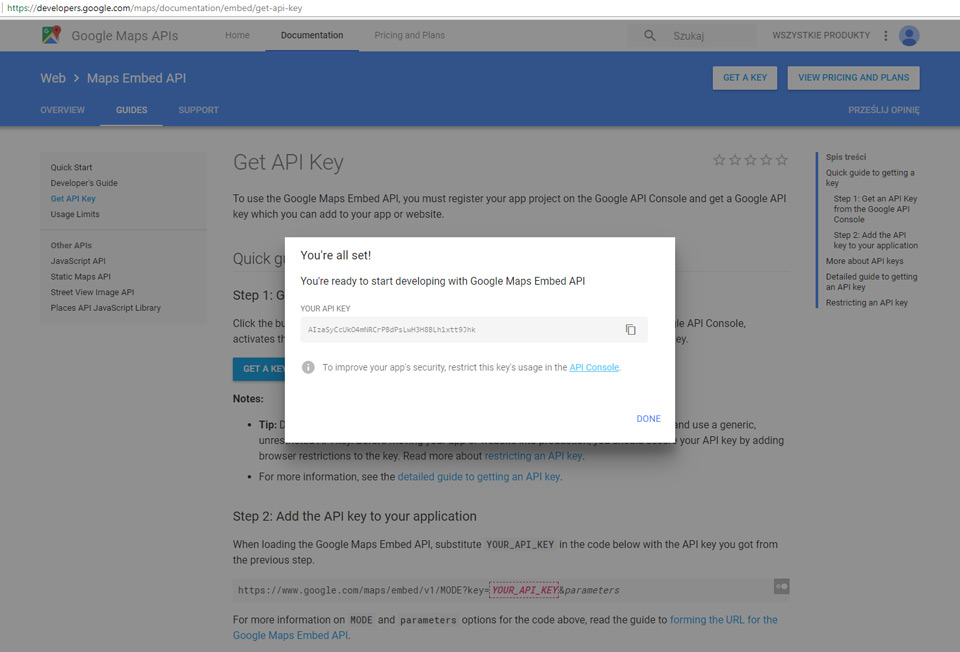Open detailed guide to getting an API key
This screenshot has height=652, width=960.
pyautogui.click(x=479, y=477)
